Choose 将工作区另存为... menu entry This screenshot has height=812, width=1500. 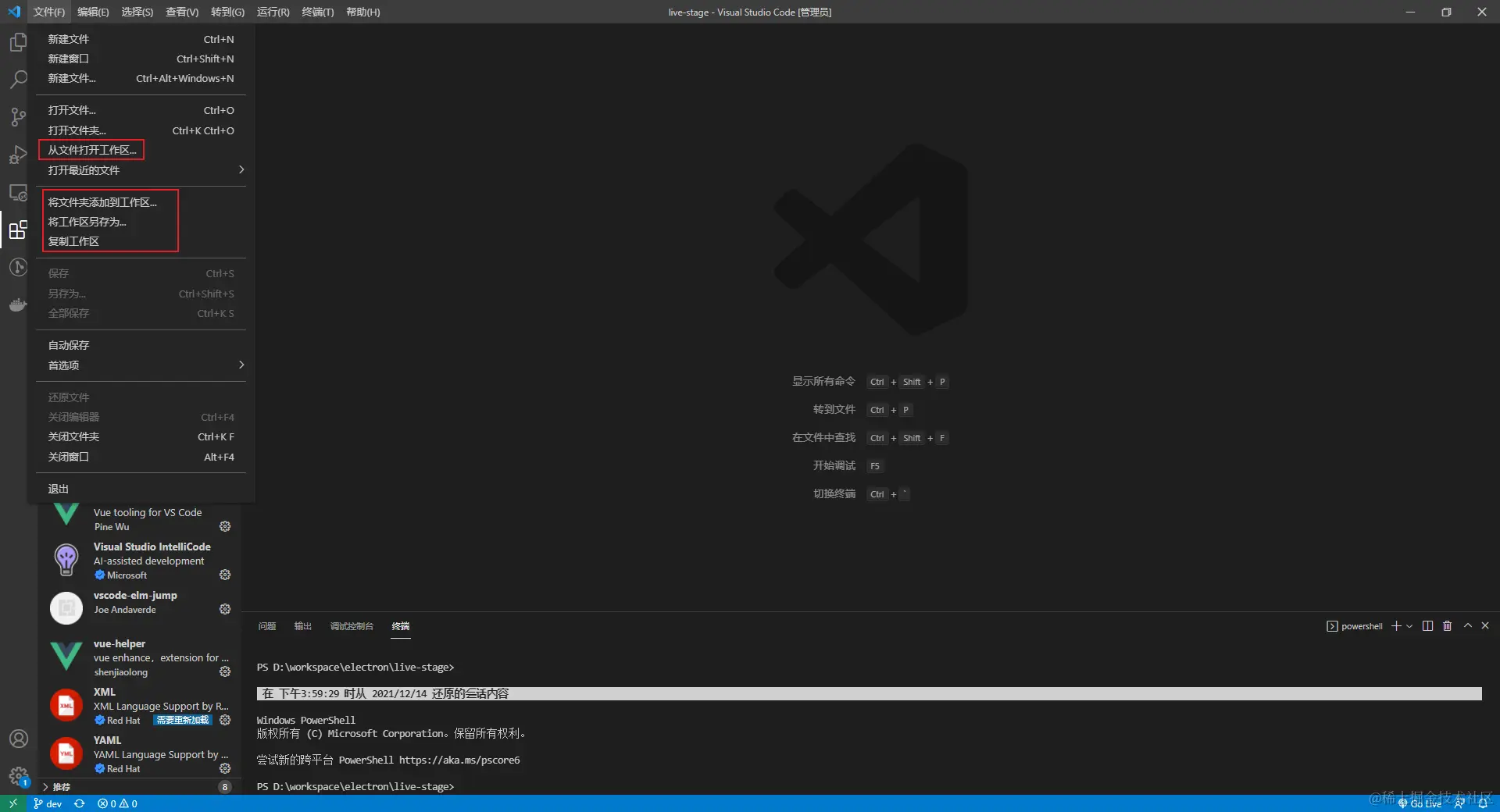point(141,222)
